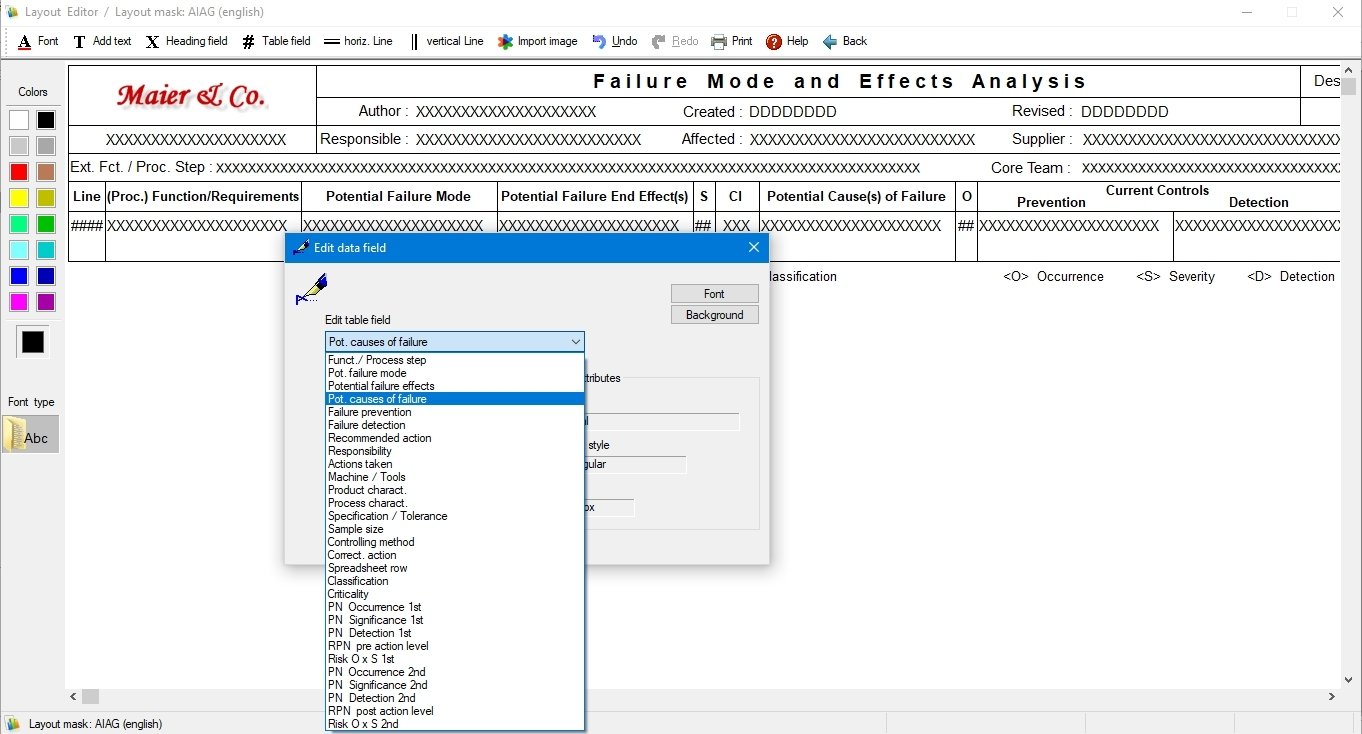Pick Sample size from the list
The height and width of the screenshot is (734, 1362).
tap(455, 529)
